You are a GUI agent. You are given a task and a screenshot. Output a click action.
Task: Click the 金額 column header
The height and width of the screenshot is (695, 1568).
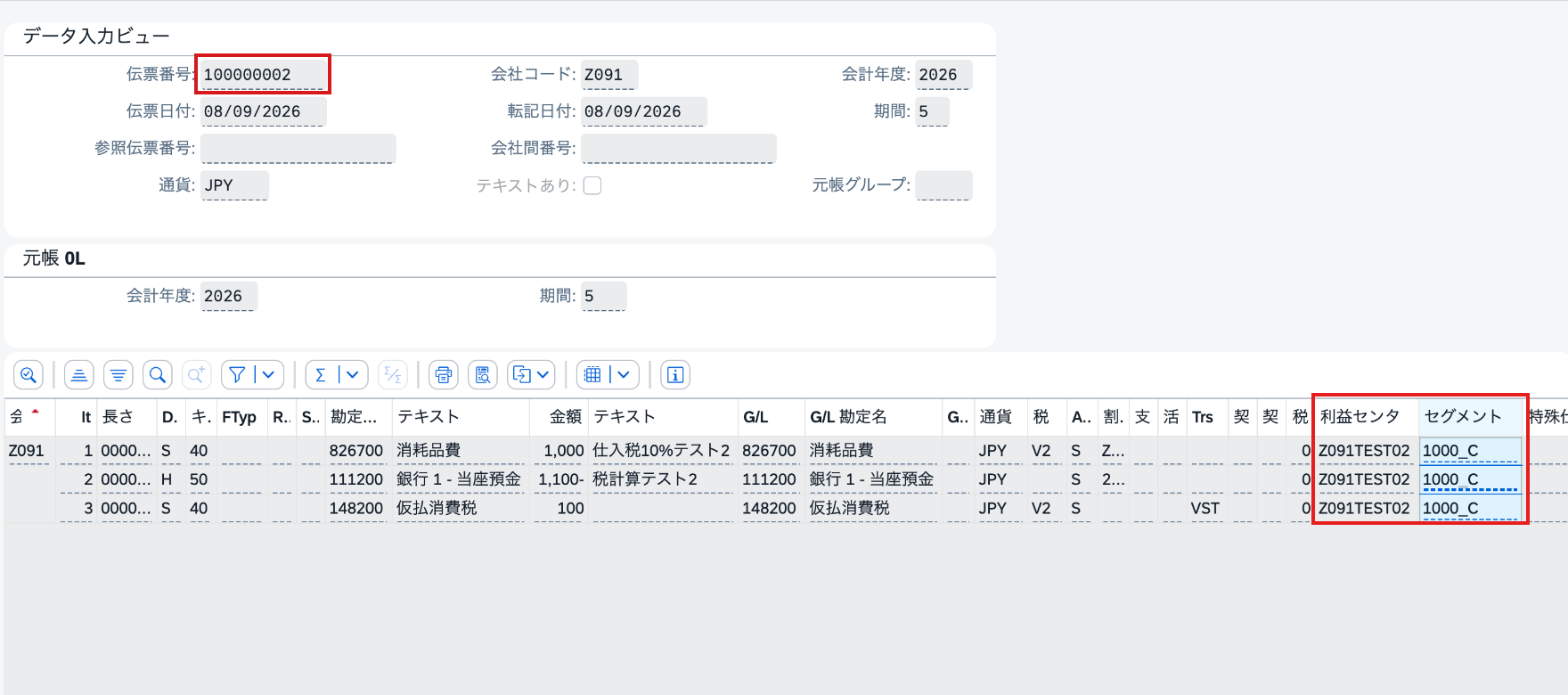559,417
